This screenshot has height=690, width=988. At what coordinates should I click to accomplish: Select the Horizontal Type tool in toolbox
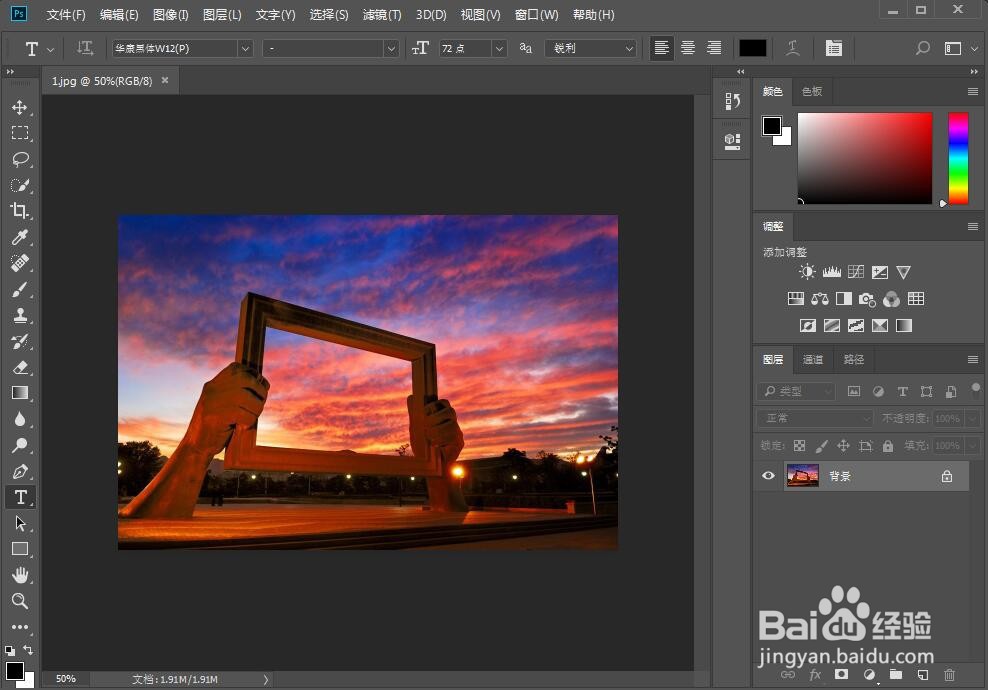[20, 497]
